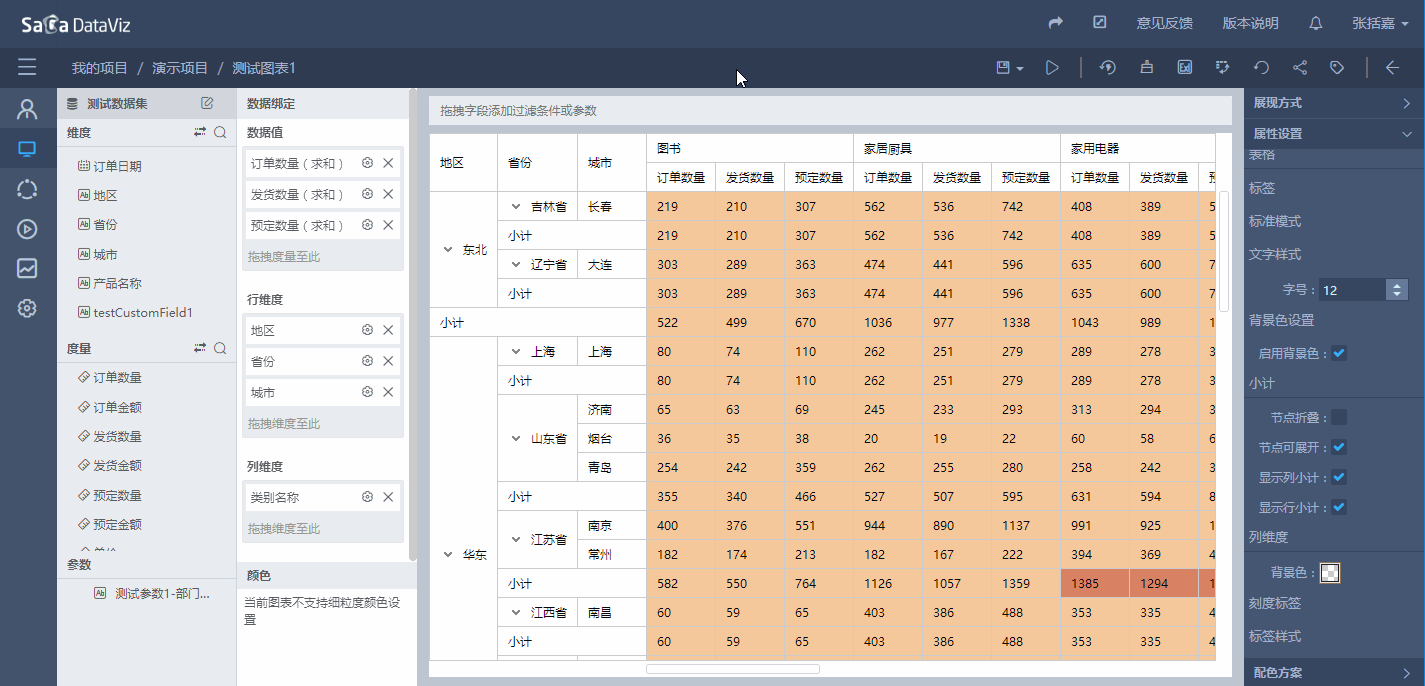Select the 文字样式 property item
The image size is (1425, 686).
pyautogui.click(x=1275, y=254)
